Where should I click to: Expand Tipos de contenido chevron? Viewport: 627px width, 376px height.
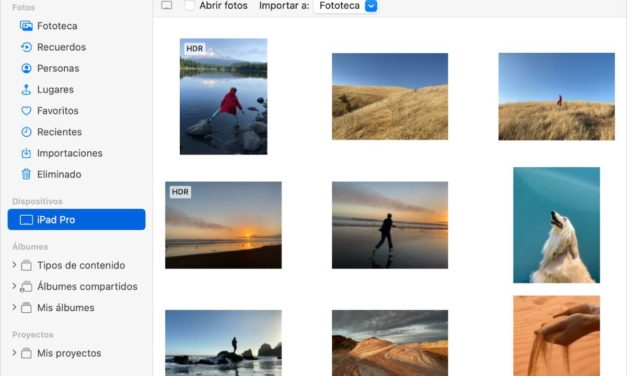coord(14,265)
